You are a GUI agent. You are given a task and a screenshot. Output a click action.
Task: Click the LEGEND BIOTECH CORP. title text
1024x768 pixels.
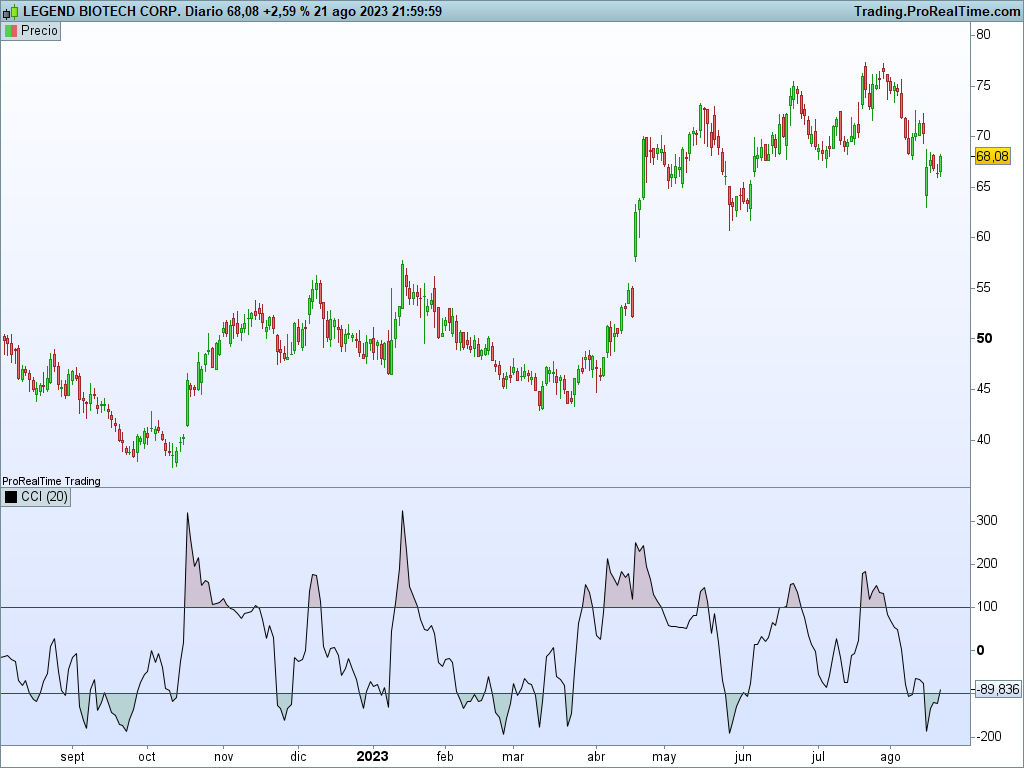tap(102, 11)
